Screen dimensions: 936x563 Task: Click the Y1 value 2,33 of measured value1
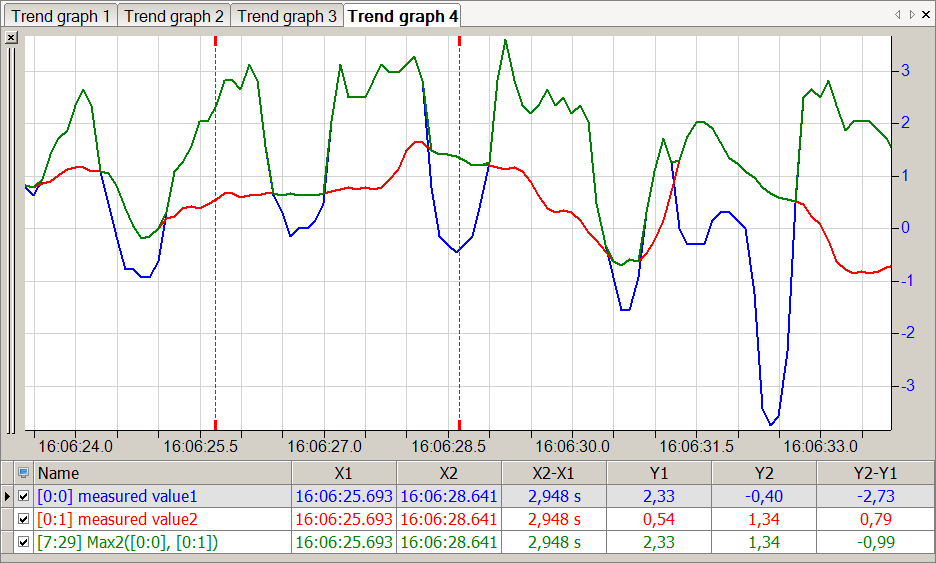[x=659, y=496]
